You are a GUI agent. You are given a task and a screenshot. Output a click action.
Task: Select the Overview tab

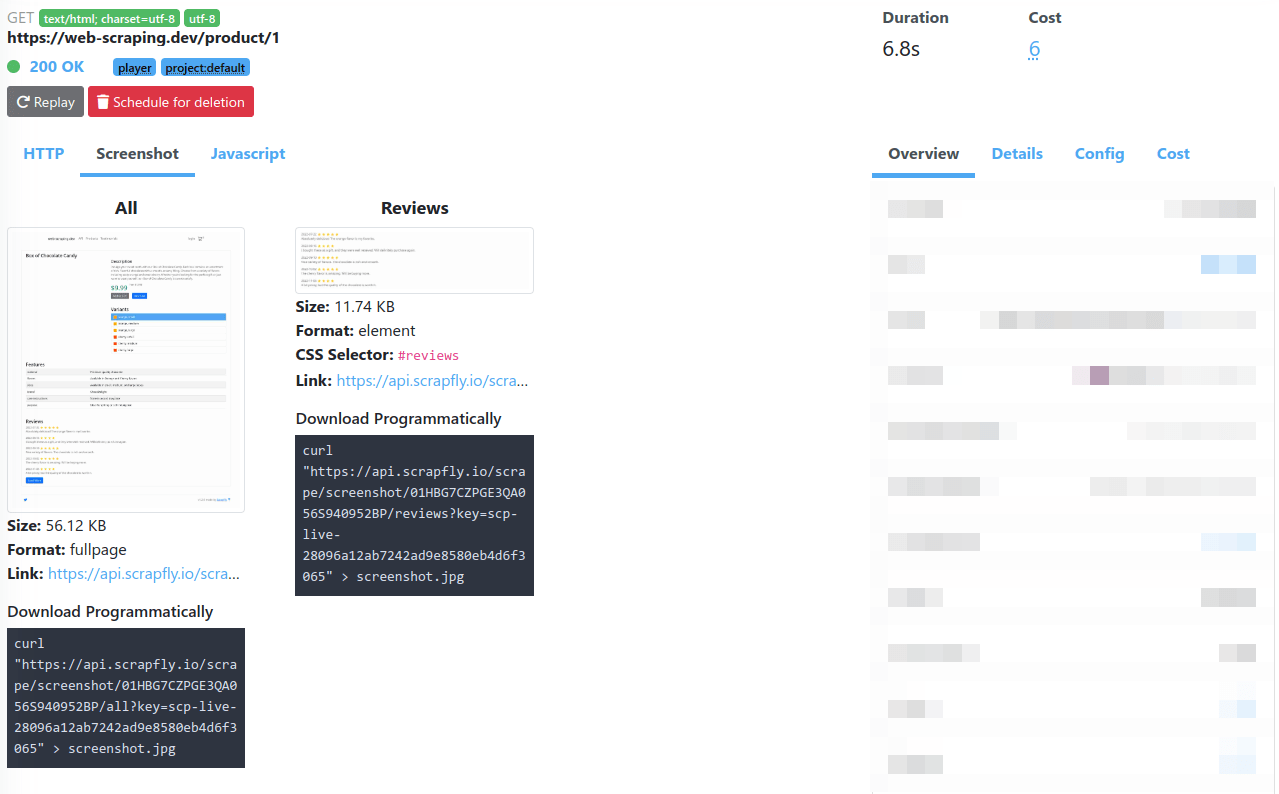point(922,154)
